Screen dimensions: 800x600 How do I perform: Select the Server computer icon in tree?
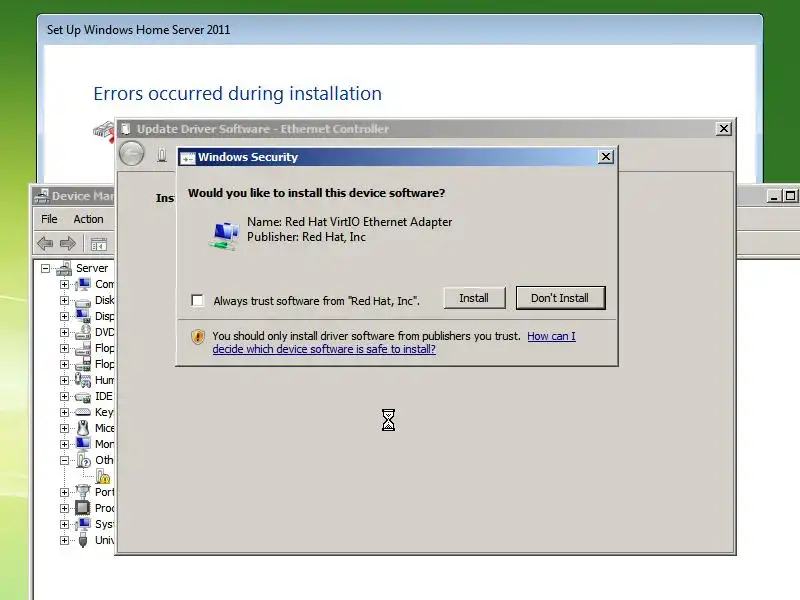click(x=64, y=268)
